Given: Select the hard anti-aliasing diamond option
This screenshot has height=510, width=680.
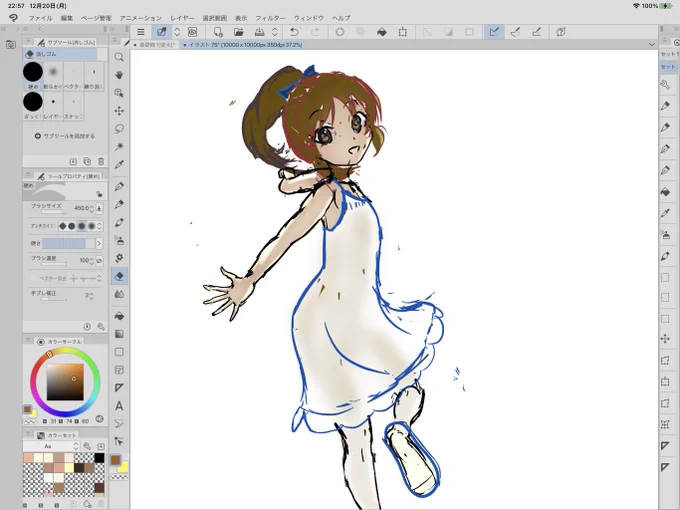Looking at the screenshot, I should (x=63, y=226).
